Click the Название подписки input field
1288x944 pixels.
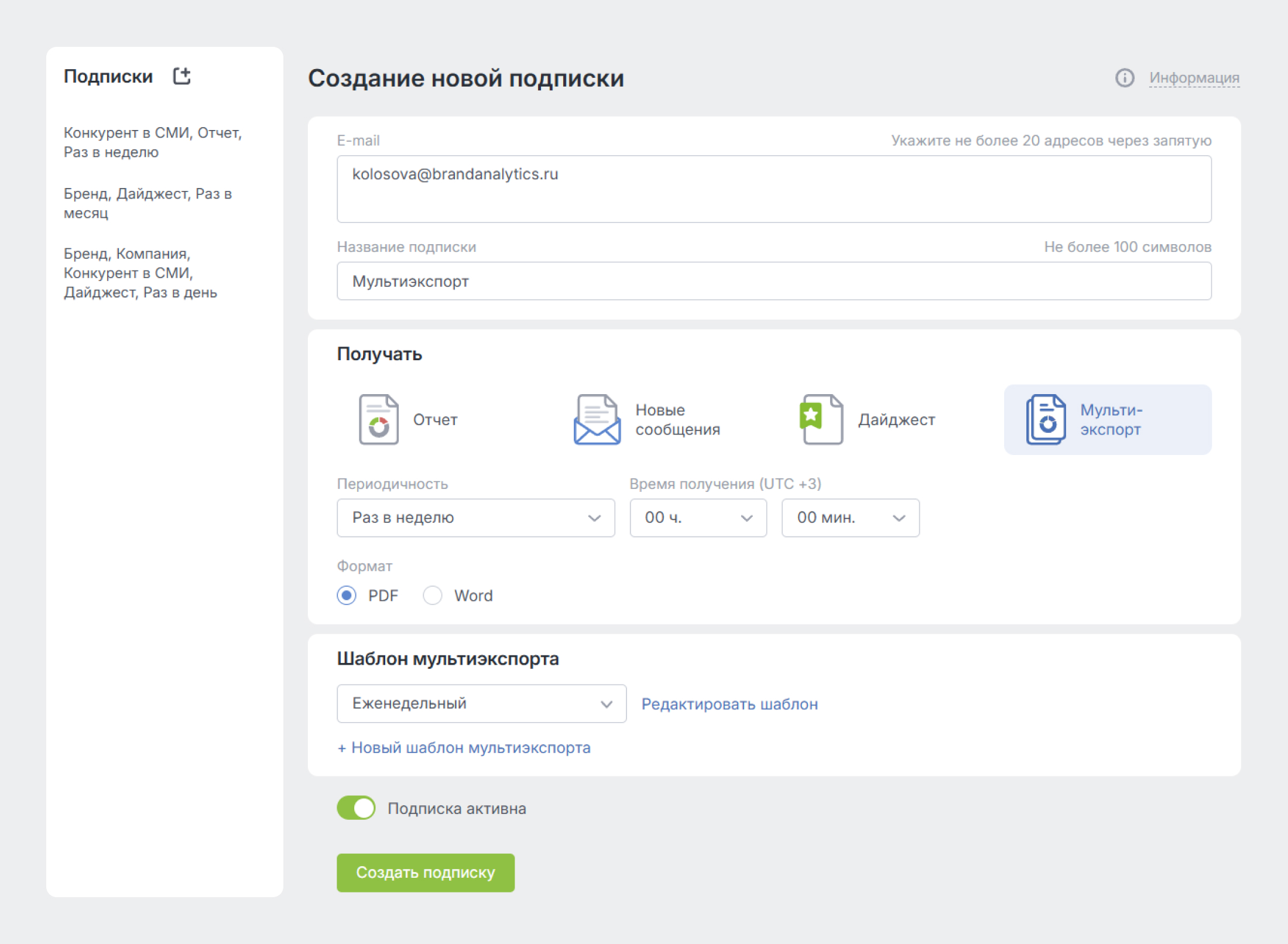pos(774,281)
